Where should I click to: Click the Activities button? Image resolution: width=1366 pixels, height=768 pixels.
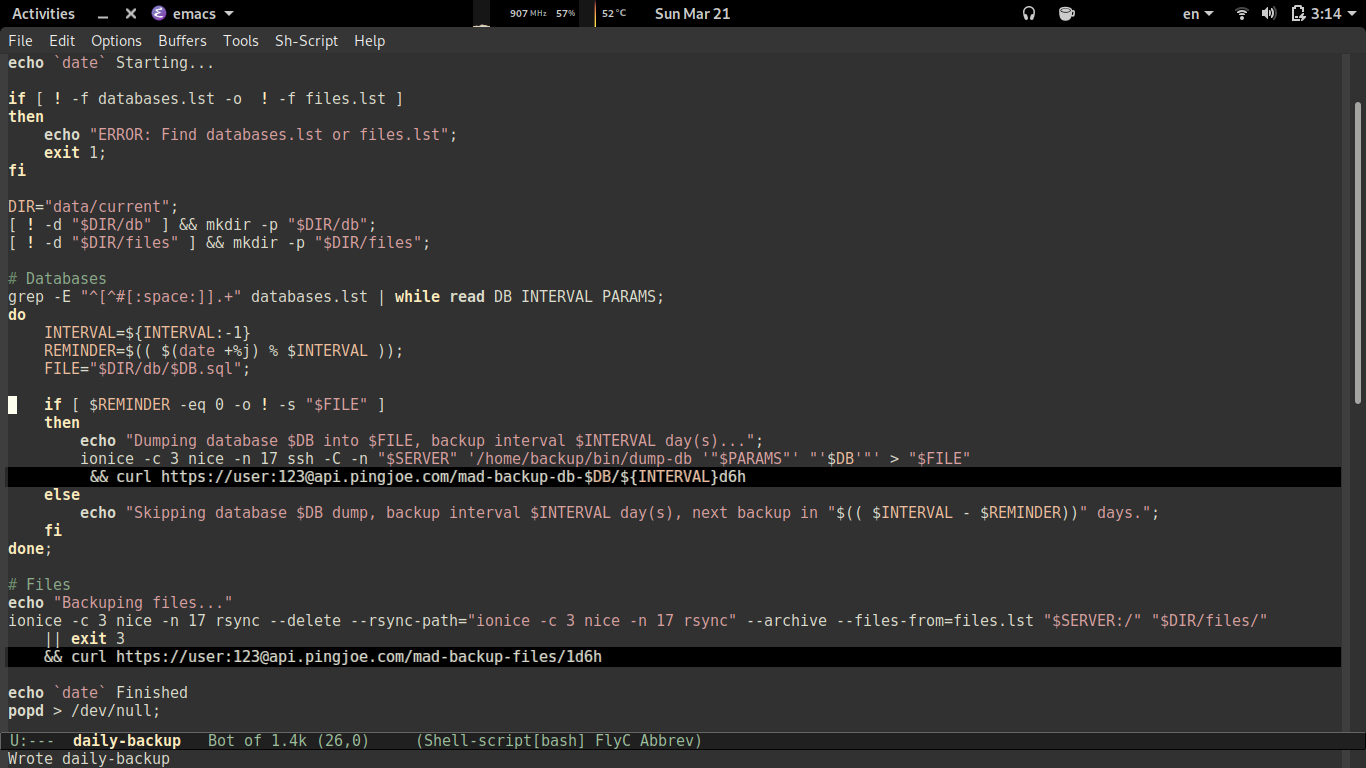(x=43, y=14)
